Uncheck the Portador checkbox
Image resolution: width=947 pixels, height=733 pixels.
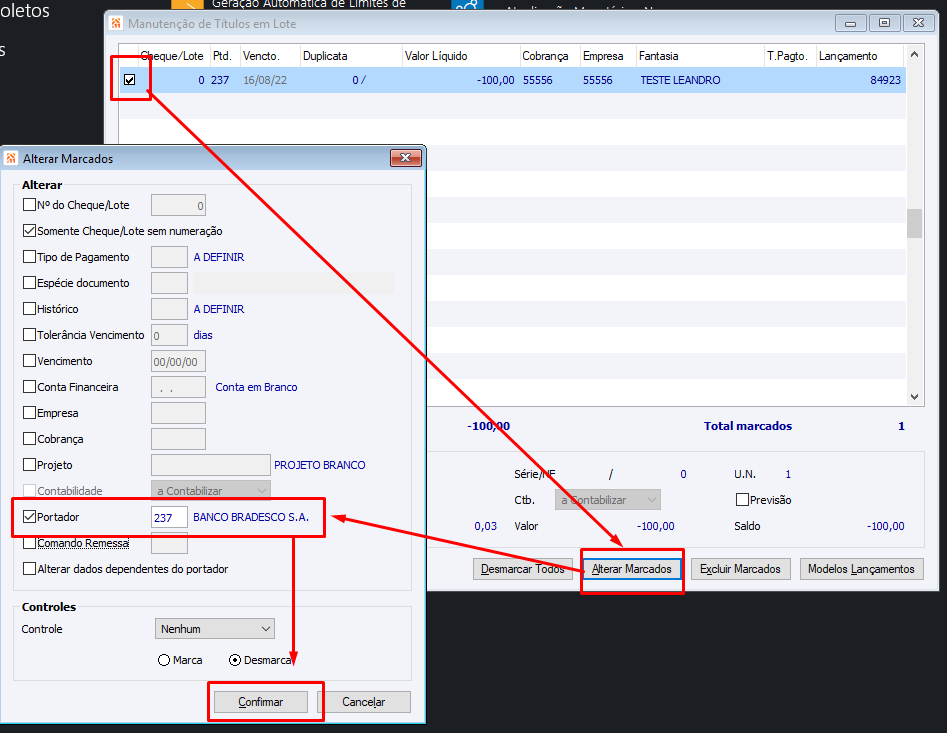(x=29, y=516)
